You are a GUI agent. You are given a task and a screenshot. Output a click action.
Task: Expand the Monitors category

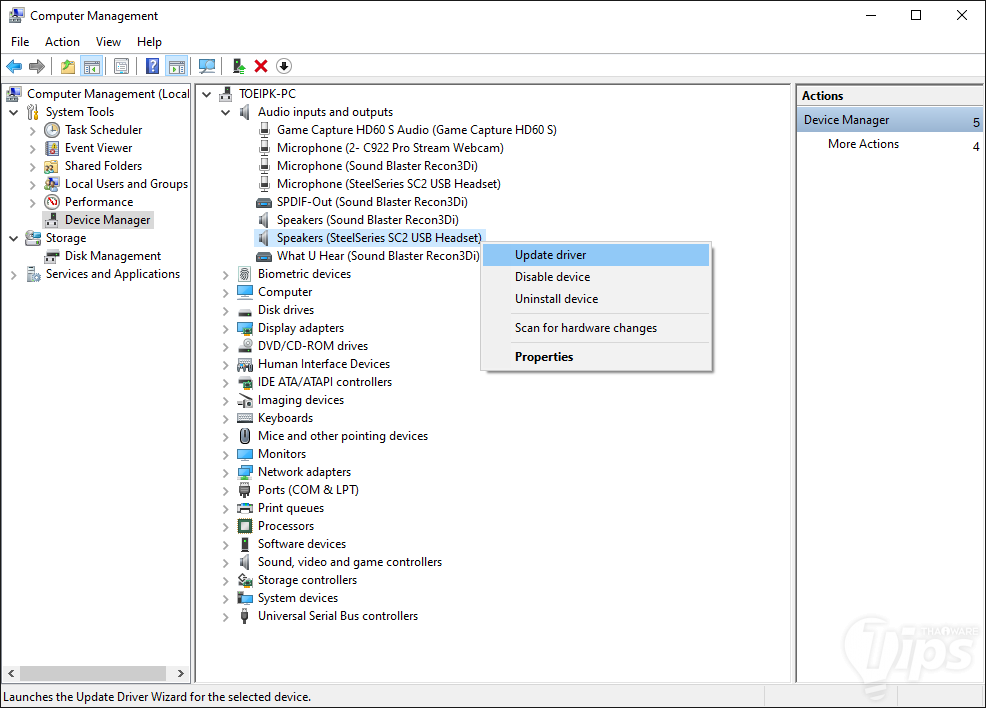pyautogui.click(x=225, y=455)
